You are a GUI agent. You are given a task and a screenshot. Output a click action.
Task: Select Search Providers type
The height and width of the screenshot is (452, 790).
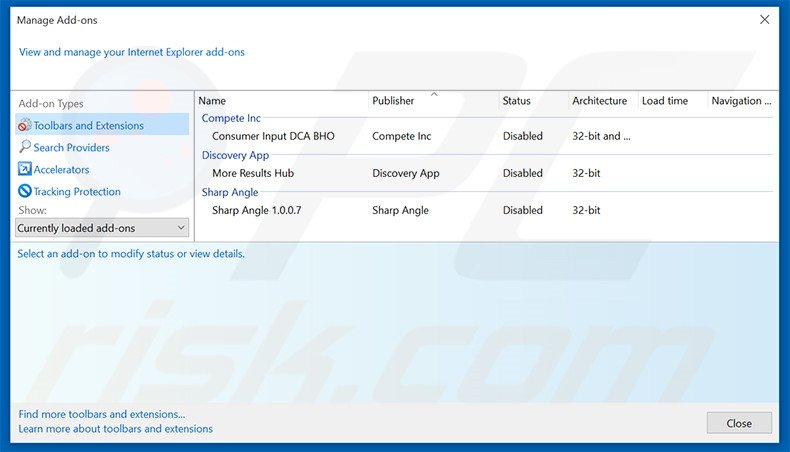(x=72, y=147)
